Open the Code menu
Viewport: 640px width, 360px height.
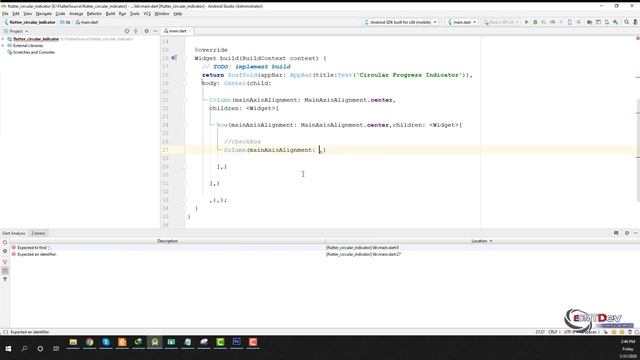click(60, 13)
